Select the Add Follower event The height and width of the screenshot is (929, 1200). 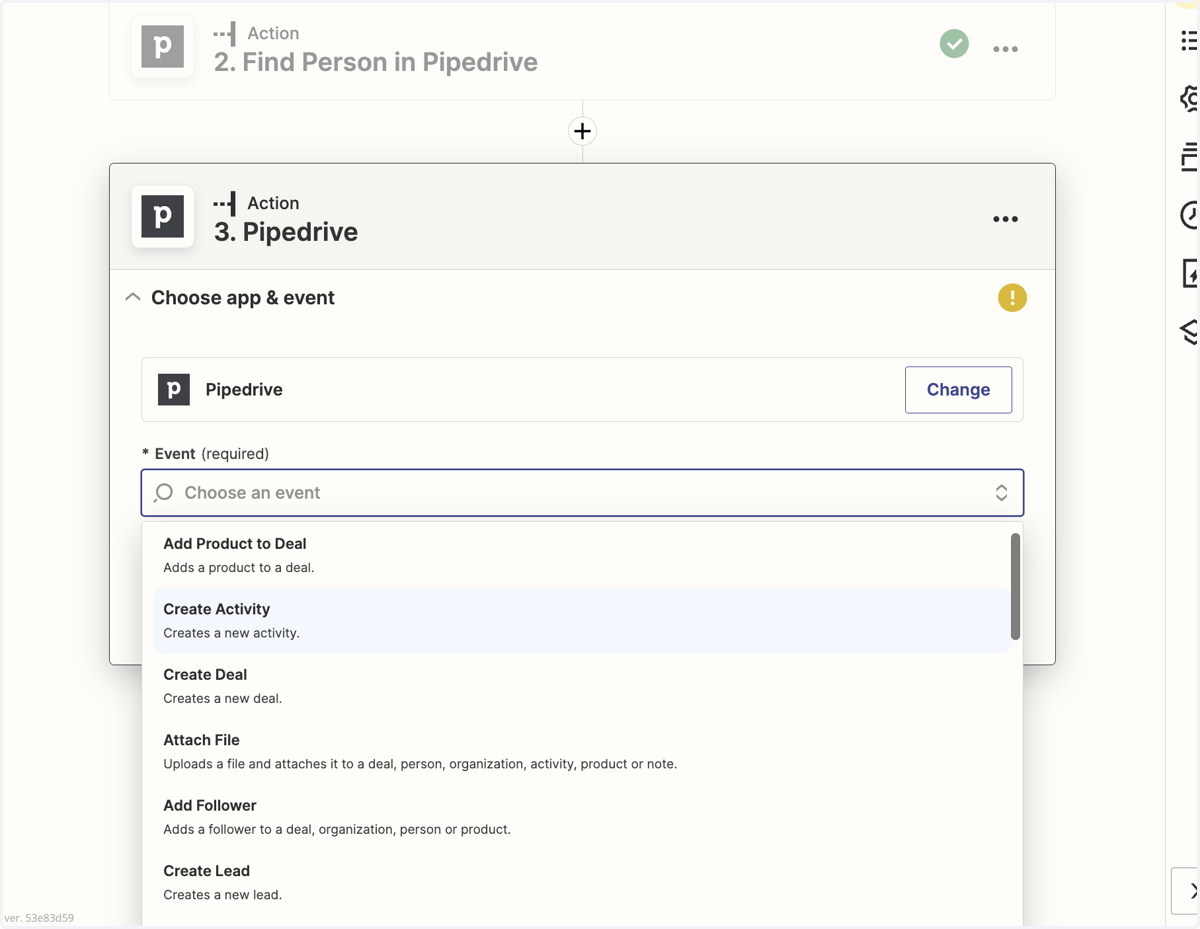point(582,817)
